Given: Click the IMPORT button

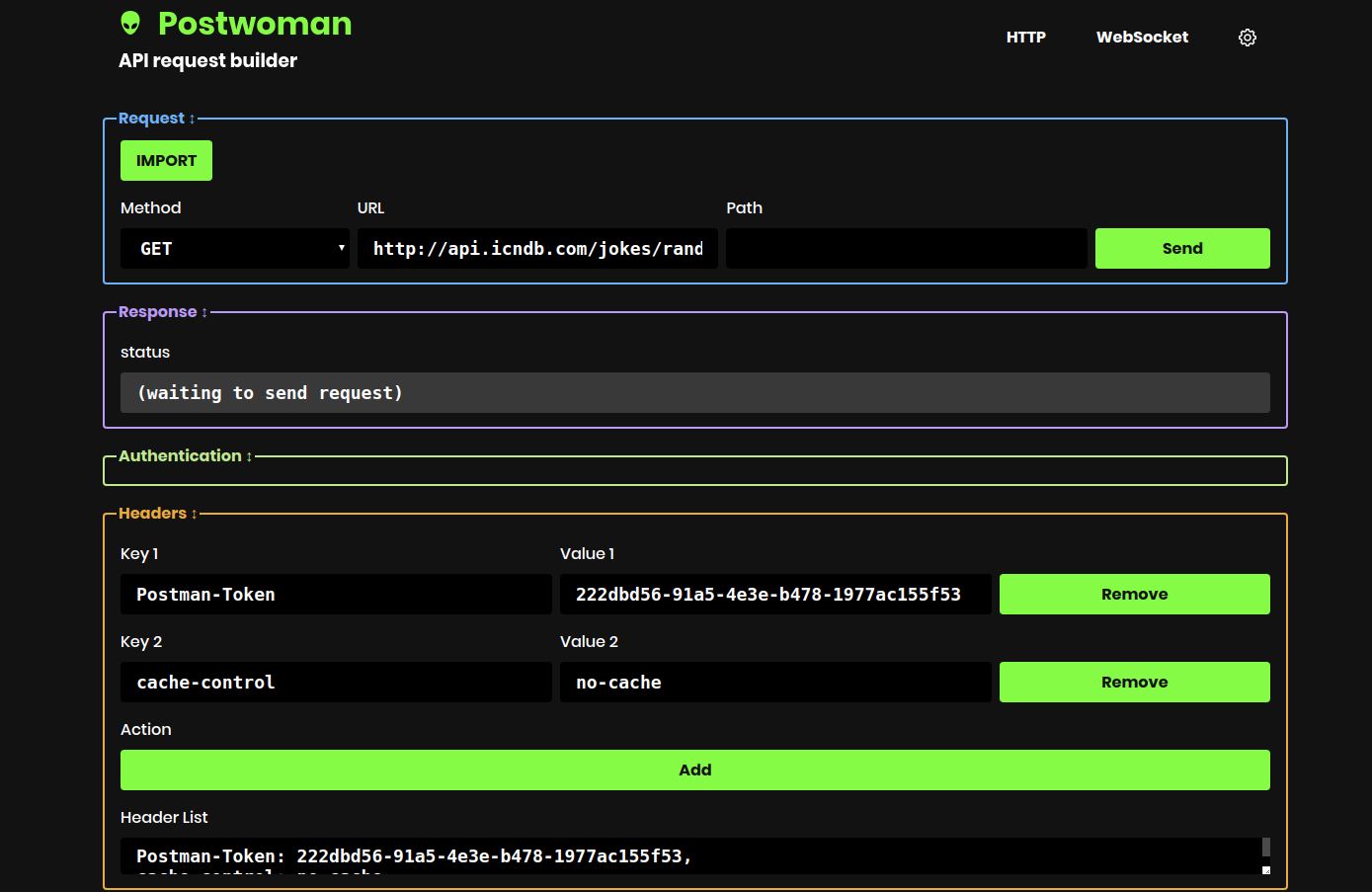Looking at the screenshot, I should 166,161.
